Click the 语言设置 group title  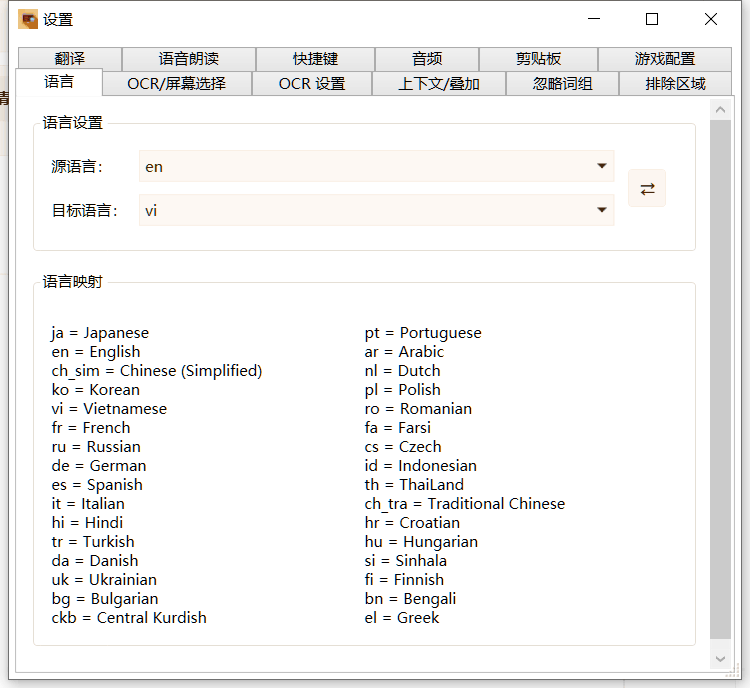(x=73, y=122)
